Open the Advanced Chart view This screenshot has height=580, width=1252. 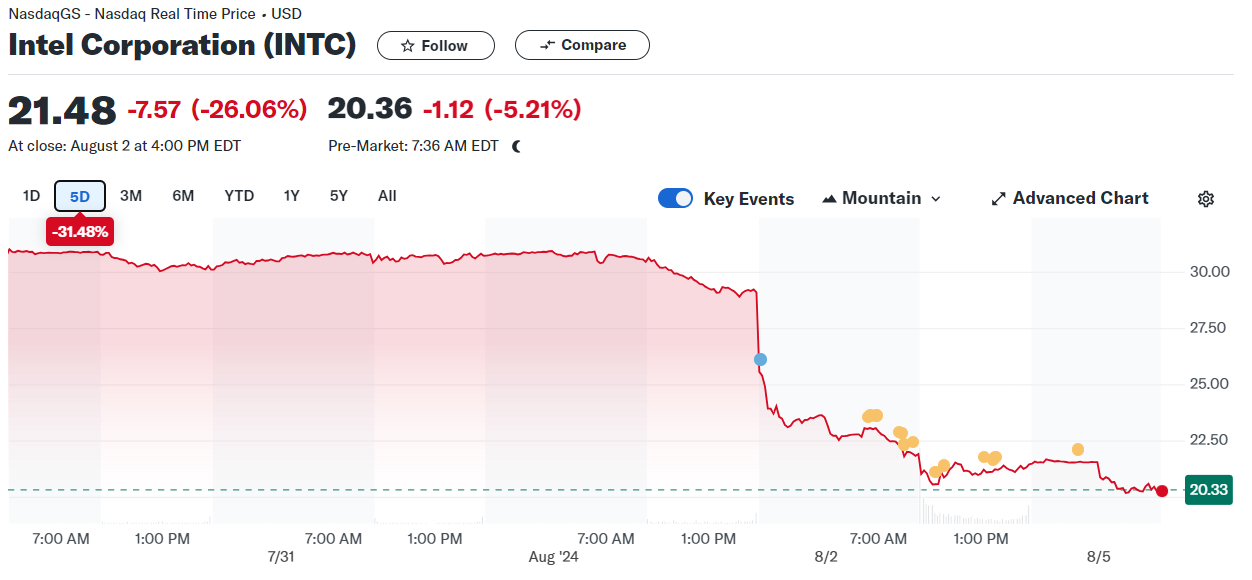point(1070,198)
